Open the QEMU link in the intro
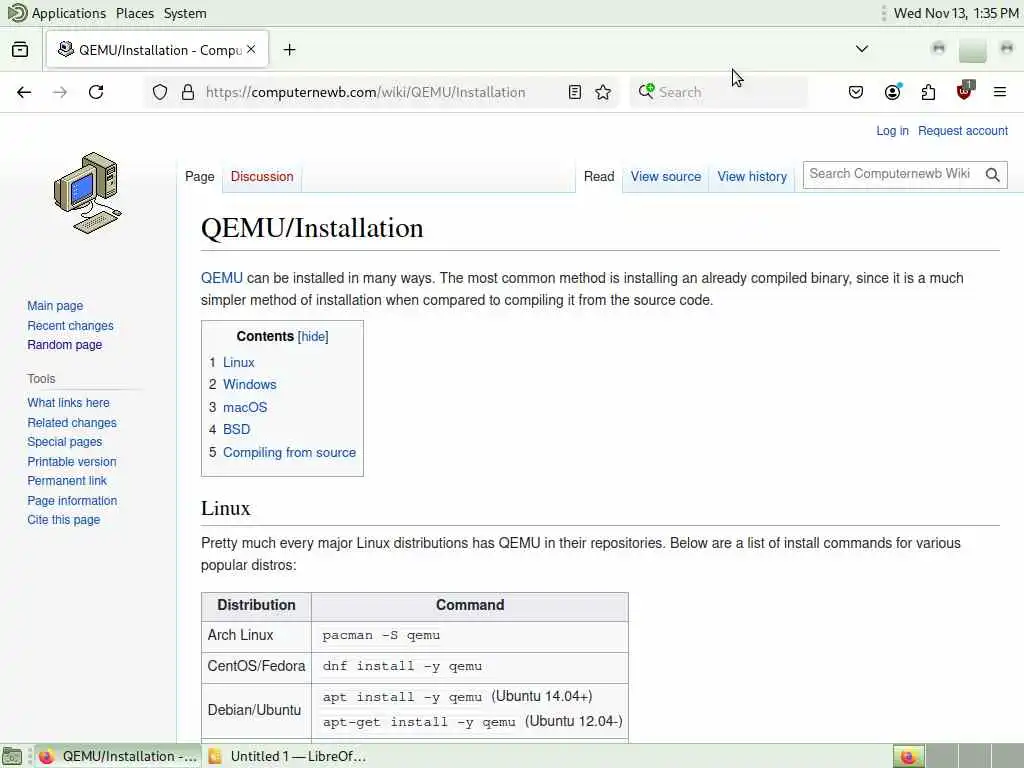This screenshot has width=1024, height=768. point(221,278)
